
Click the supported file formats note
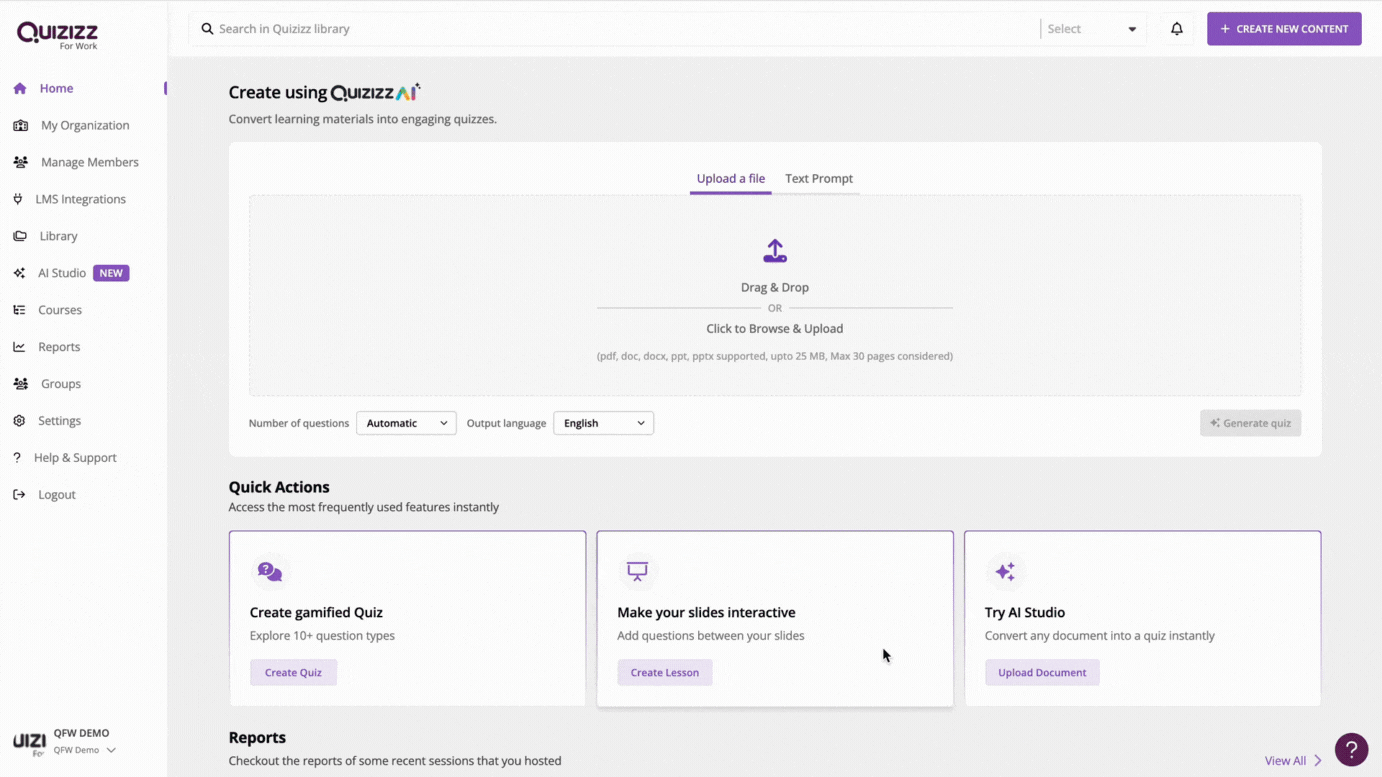pos(775,356)
